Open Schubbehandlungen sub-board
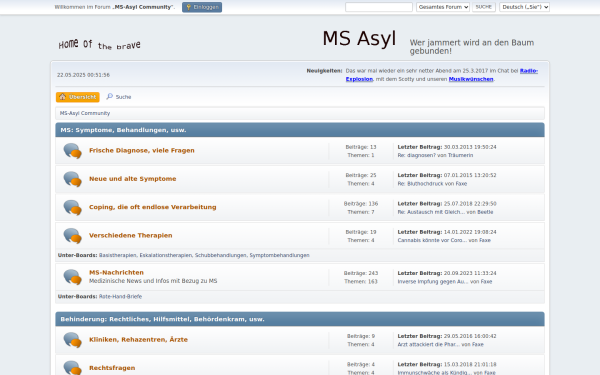The height and width of the screenshot is (375, 600). click(221, 255)
